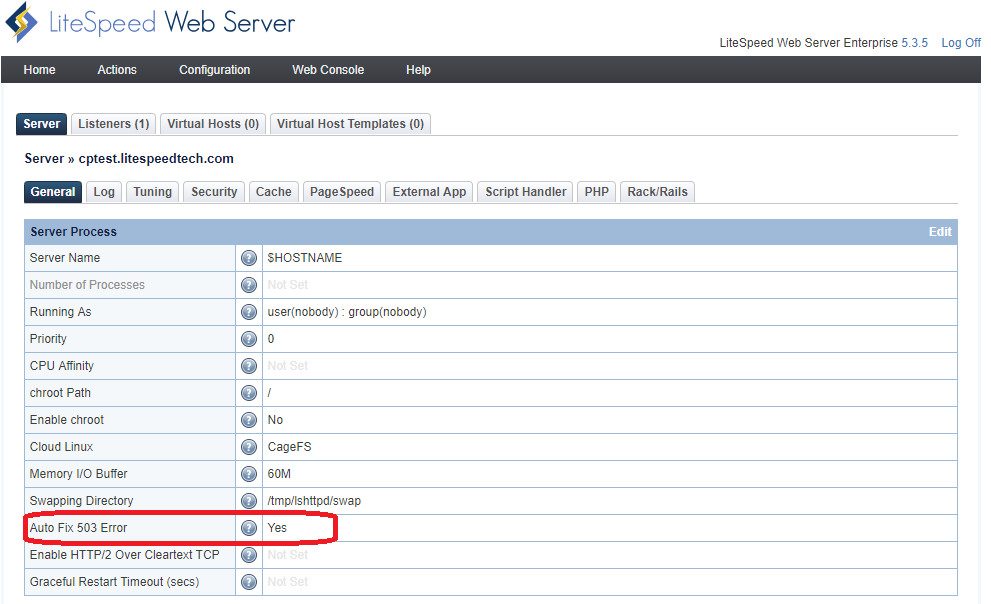Viewport: 991px width, 604px height.
Task: Open the Actions menu
Action: (117, 69)
